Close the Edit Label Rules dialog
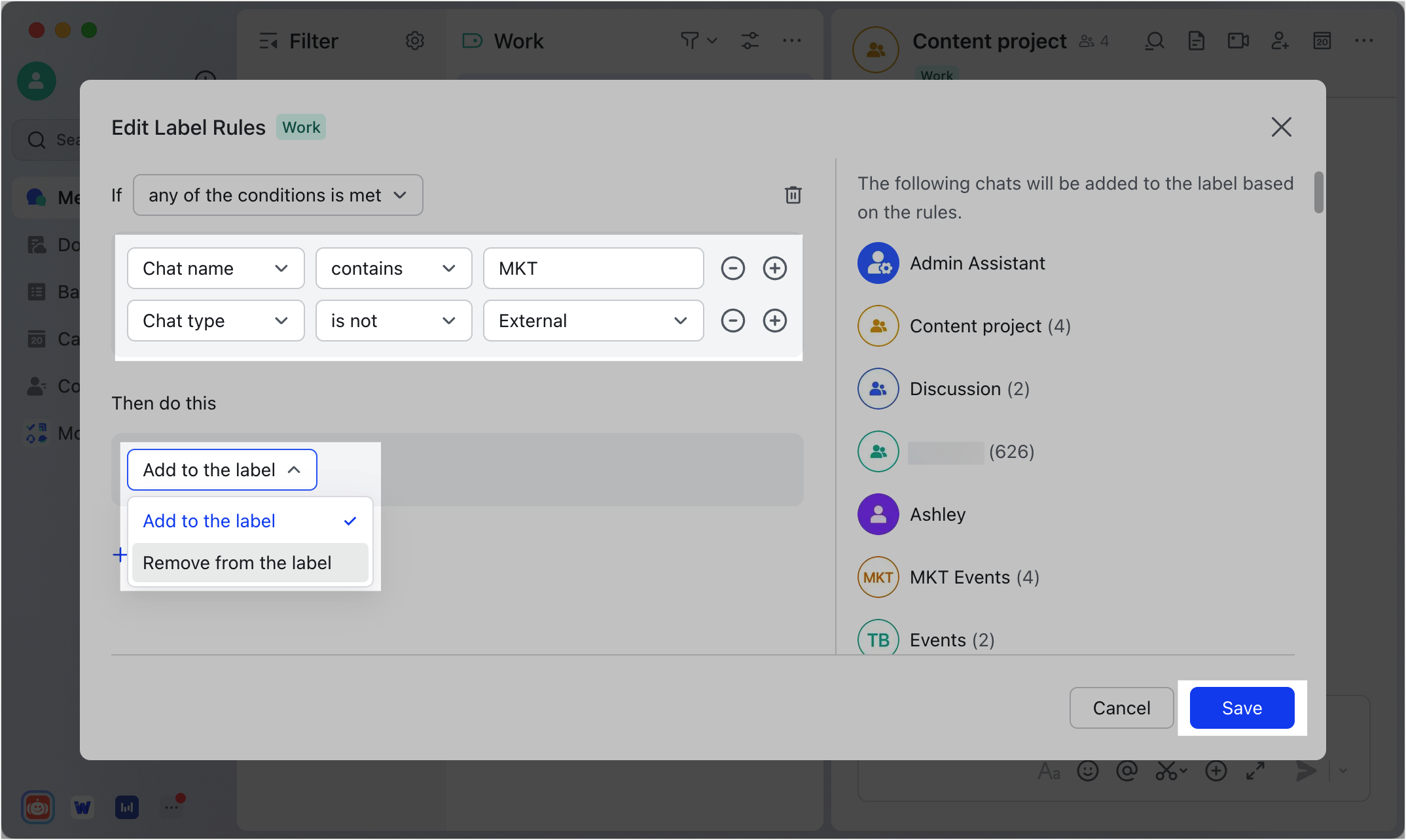This screenshot has width=1406, height=840. click(x=1281, y=127)
